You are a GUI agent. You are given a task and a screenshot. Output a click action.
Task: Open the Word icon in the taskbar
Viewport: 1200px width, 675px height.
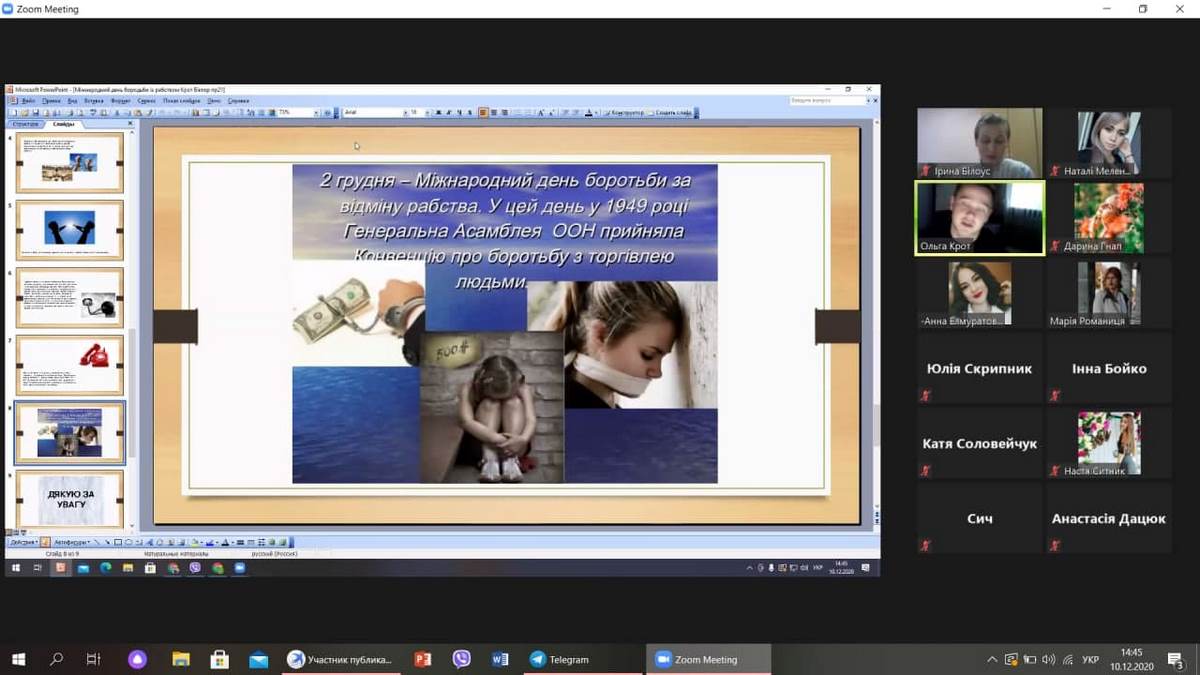(500, 659)
